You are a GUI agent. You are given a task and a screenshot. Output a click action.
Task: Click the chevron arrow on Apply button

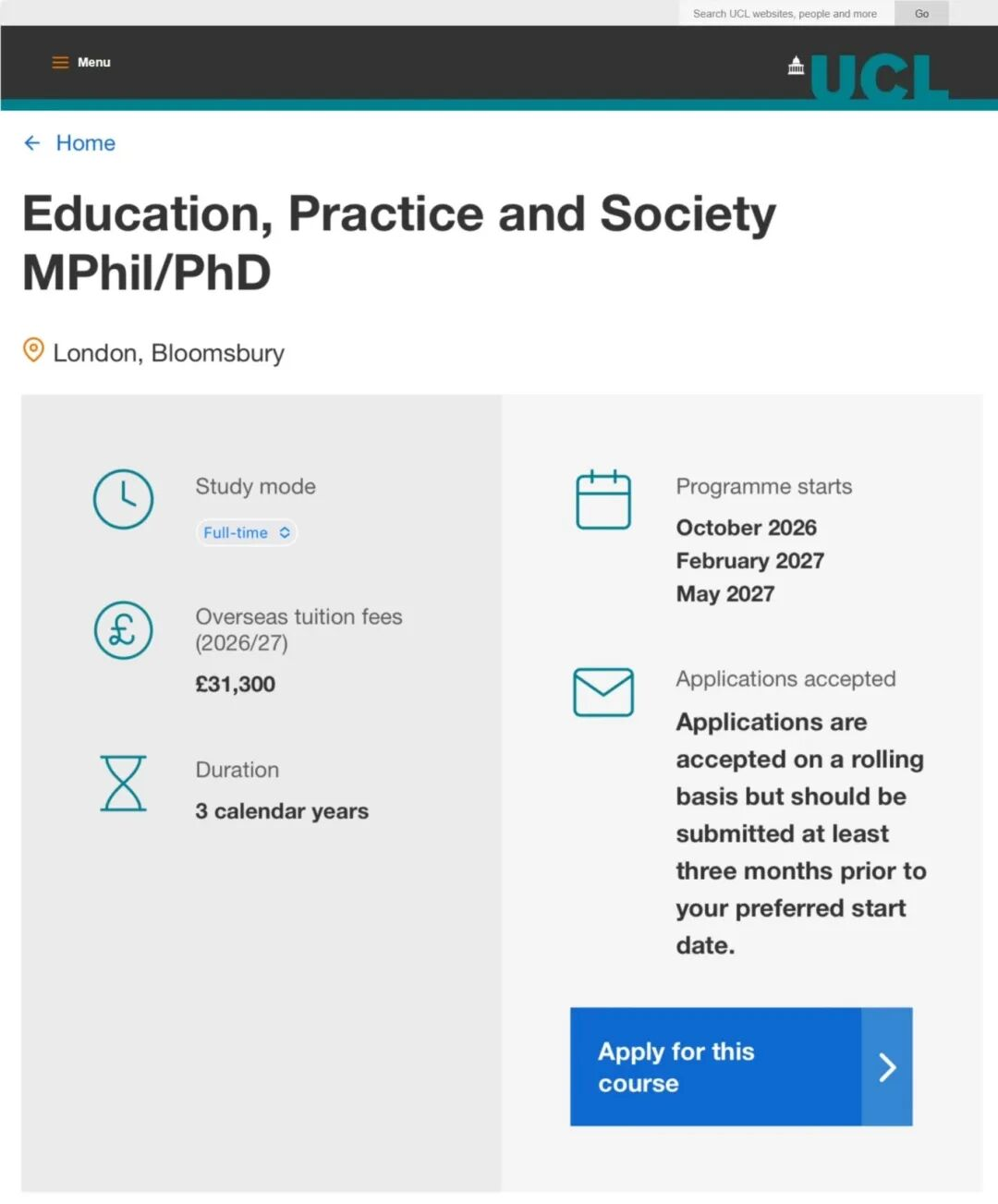887,1067
